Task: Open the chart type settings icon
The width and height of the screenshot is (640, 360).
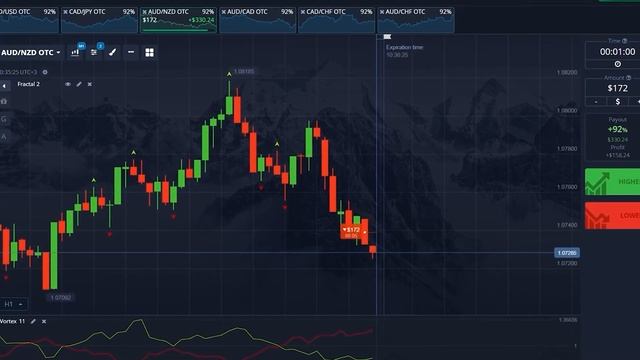Action: [75, 52]
